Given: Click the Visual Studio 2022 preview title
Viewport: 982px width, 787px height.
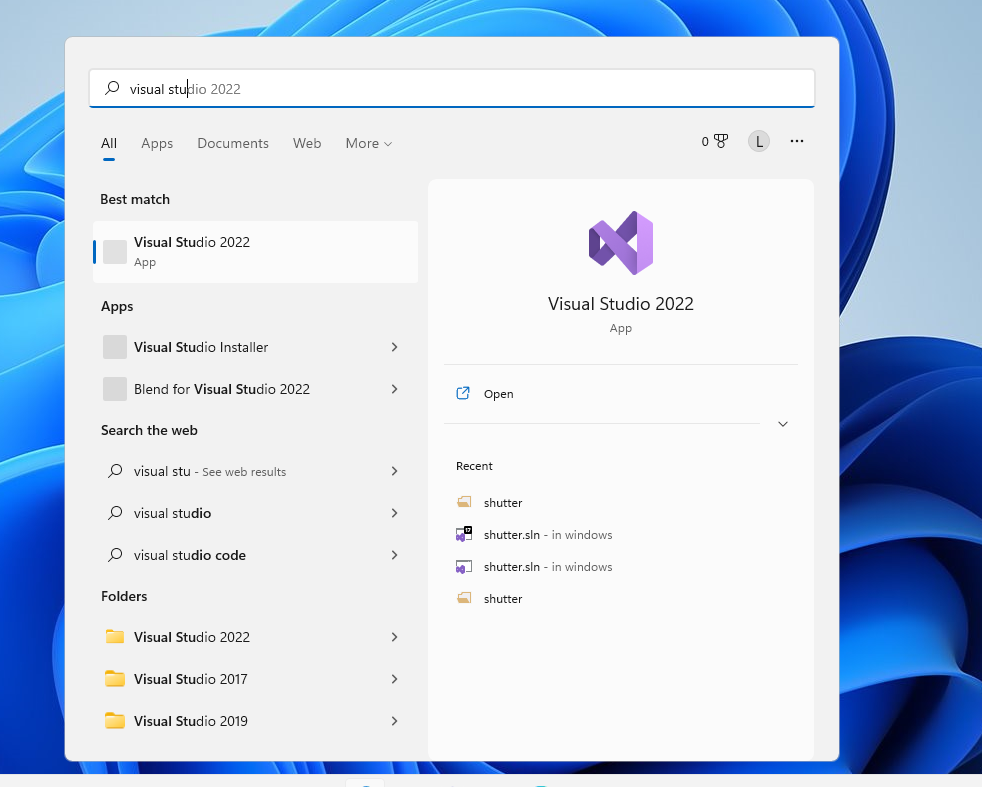Looking at the screenshot, I should click(621, 304).
